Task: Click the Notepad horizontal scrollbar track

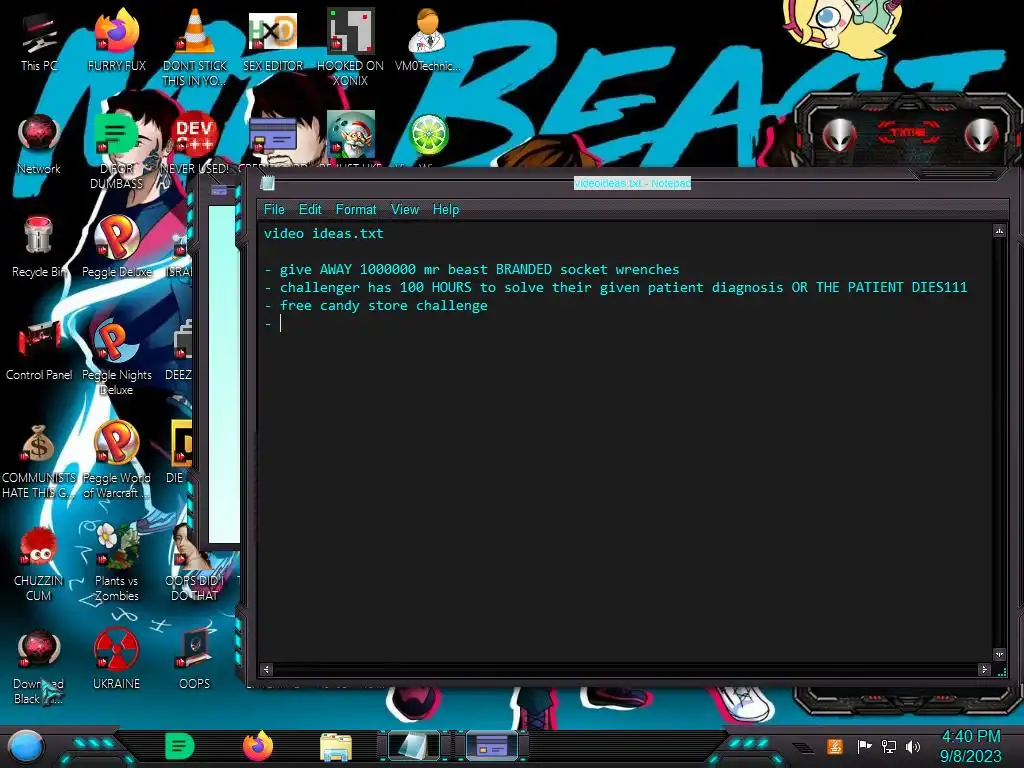Action: coord(625,669)
